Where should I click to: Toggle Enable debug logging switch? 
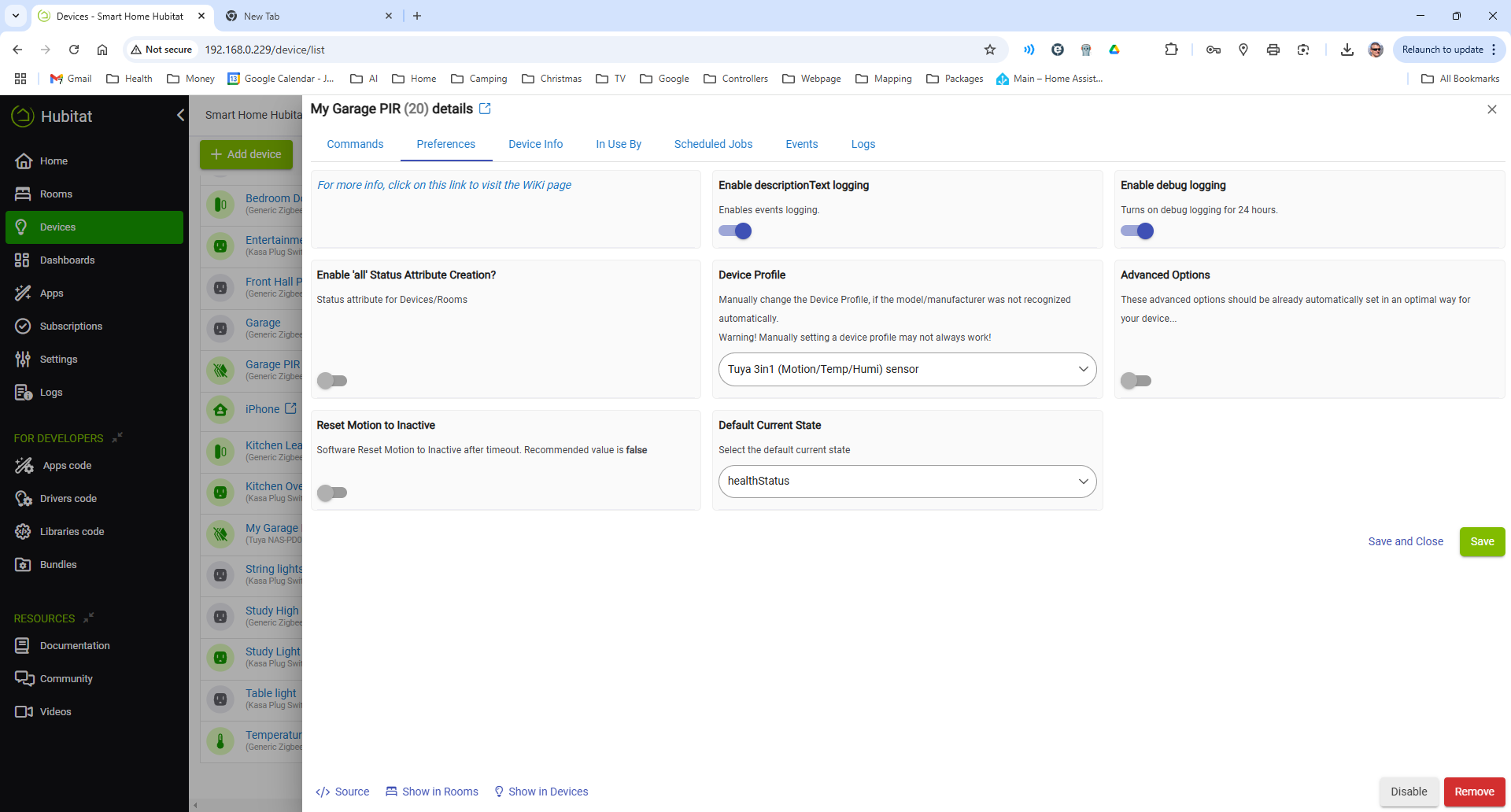[1137, 231]
